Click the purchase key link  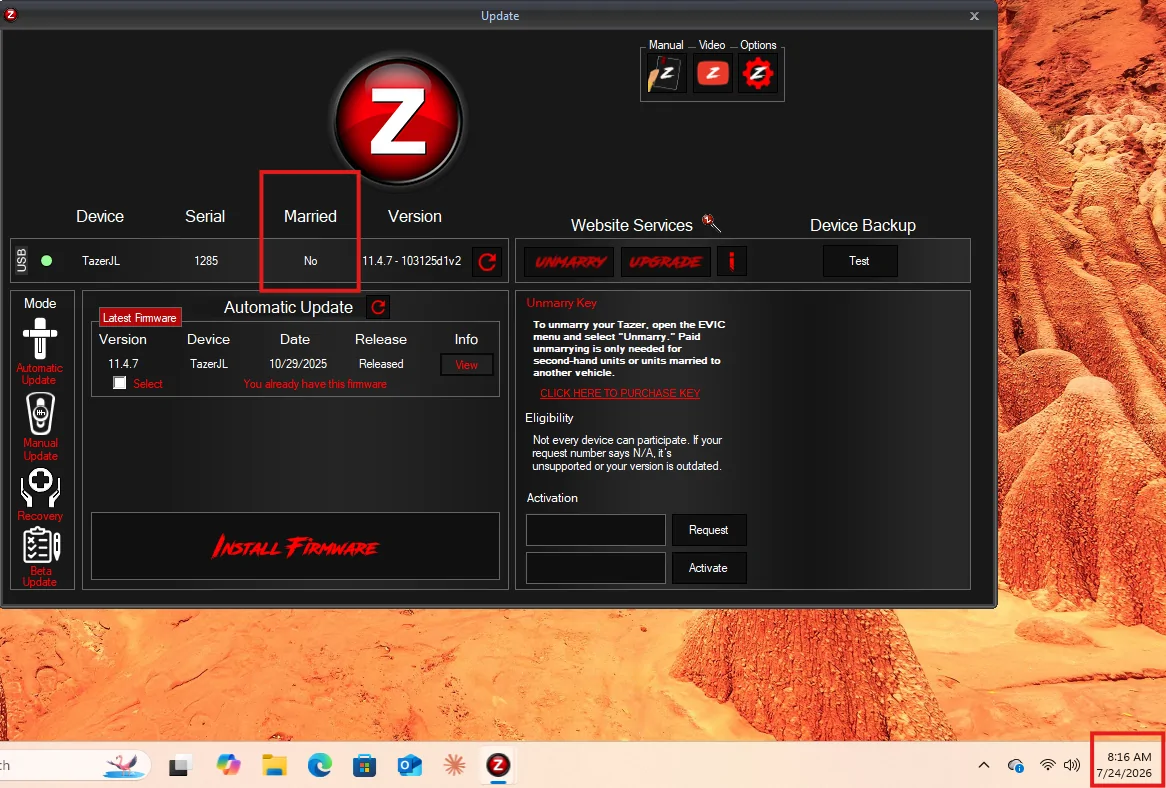pos(619,393)
